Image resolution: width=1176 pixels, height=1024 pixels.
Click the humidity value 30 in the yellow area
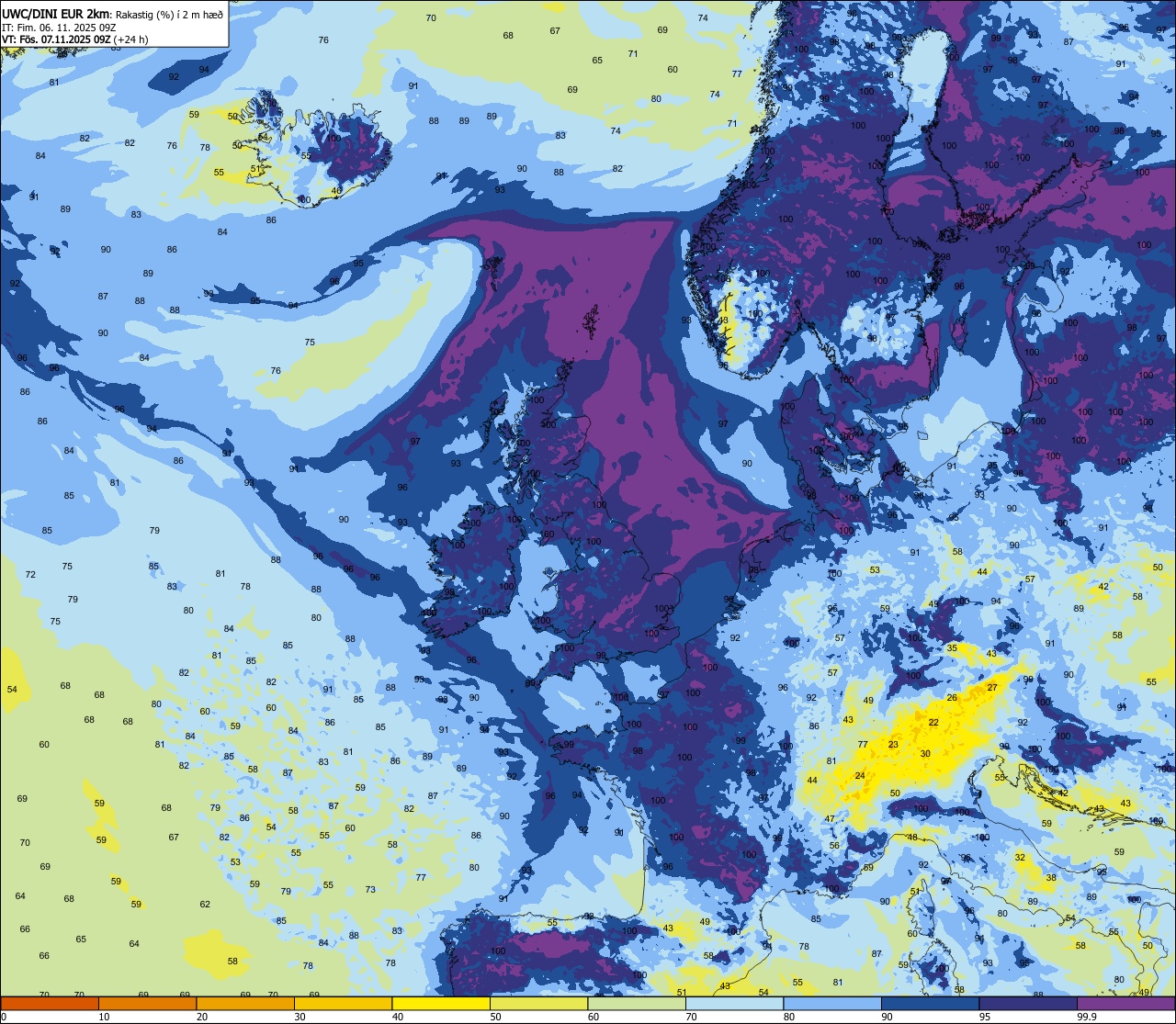point(925,754)
